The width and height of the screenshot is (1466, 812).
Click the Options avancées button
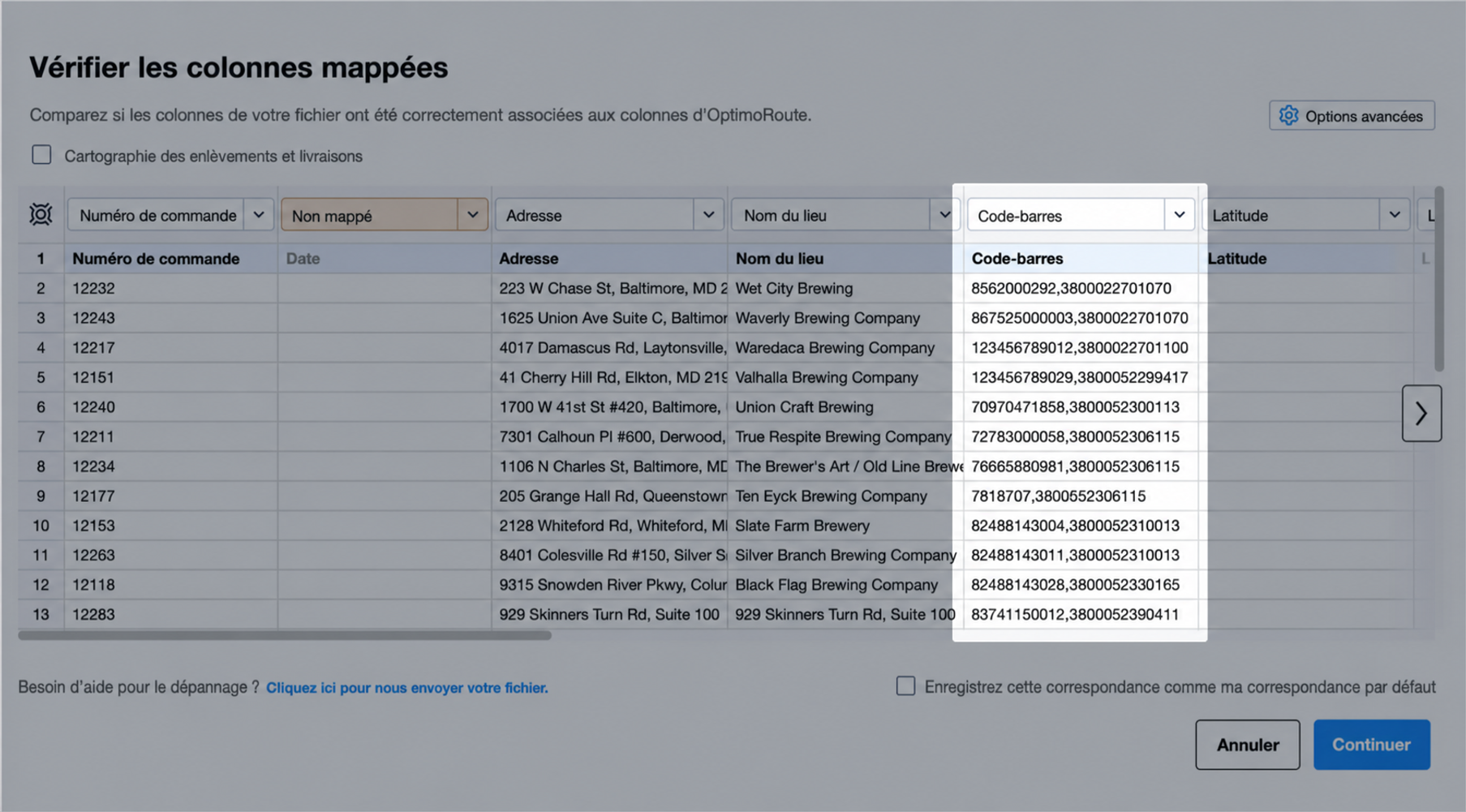(x=1352, y=116)
